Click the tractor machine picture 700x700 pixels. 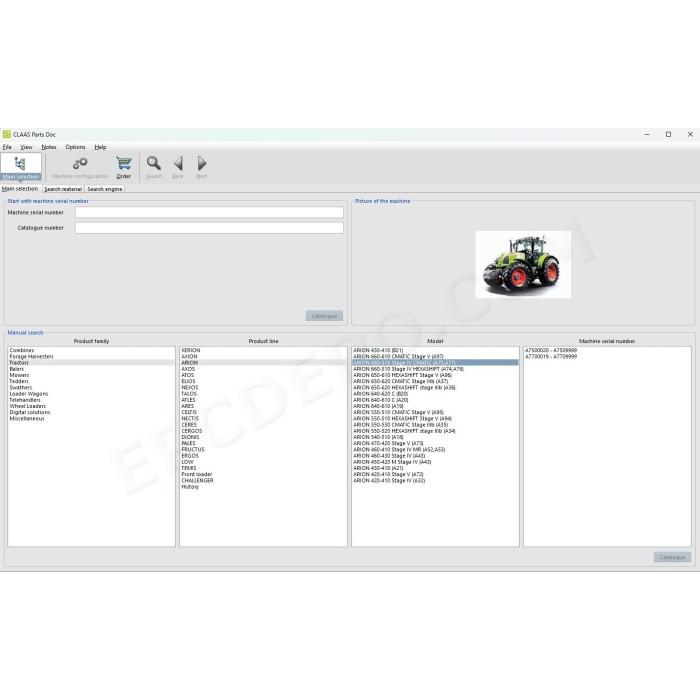click(x=523, y=264)
